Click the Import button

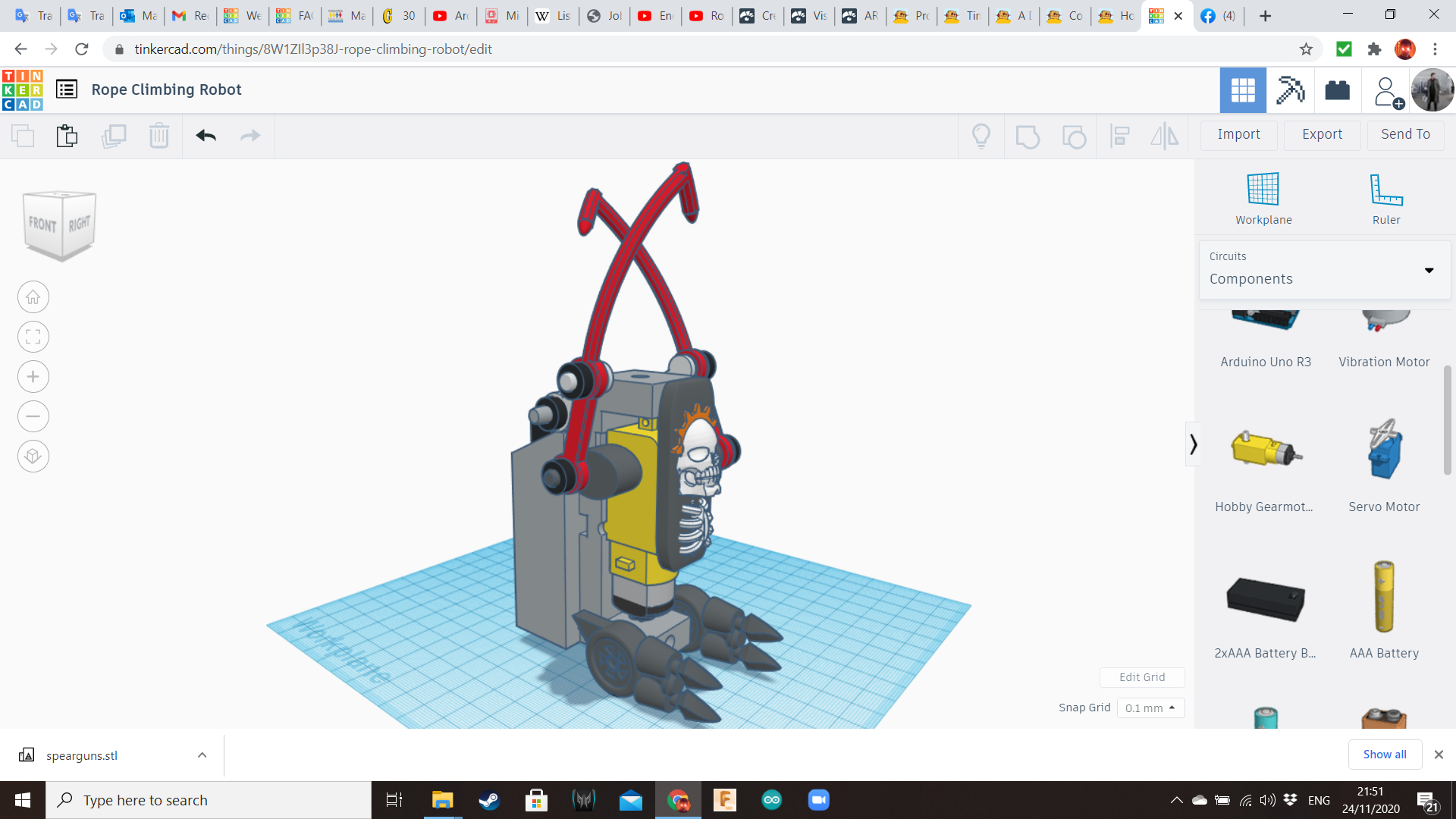pos(1238,134)
